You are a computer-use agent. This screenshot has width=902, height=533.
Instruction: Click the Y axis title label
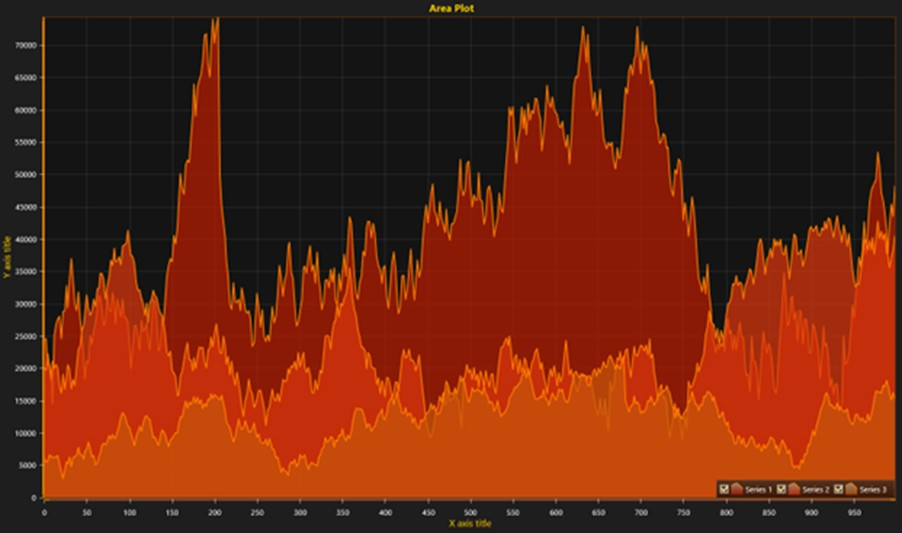point(7,258)
